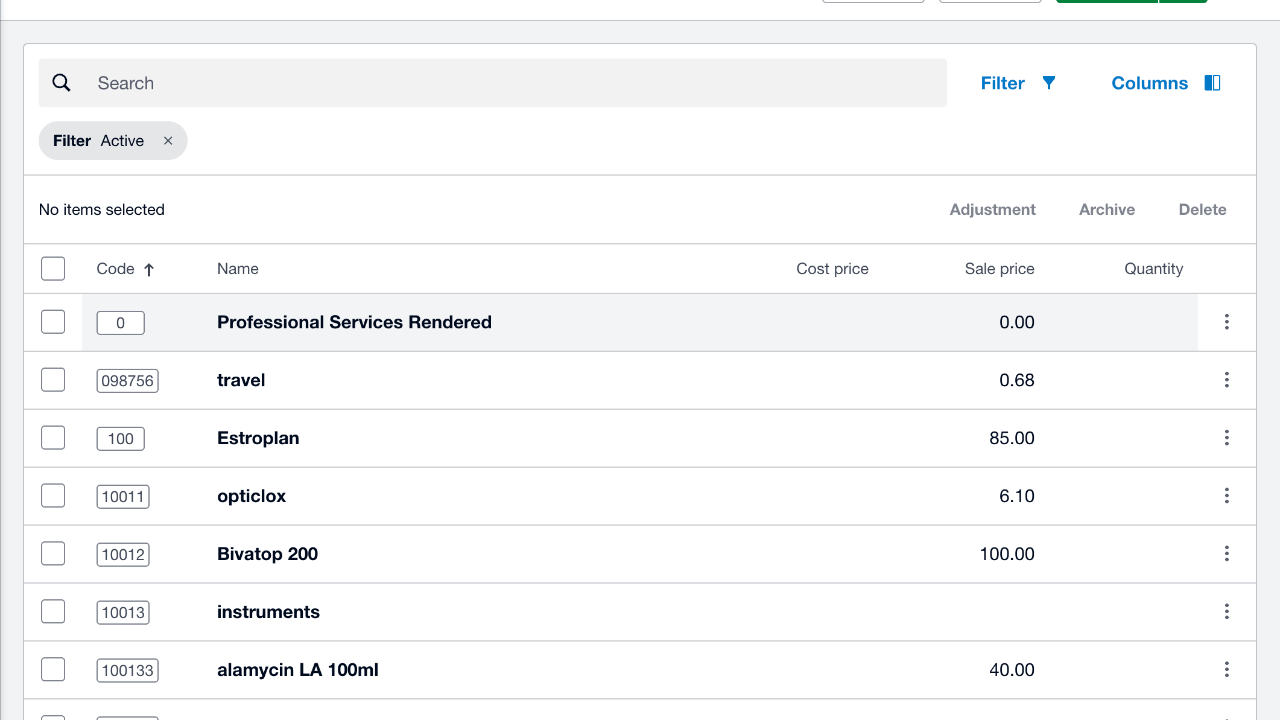Image resolution: width=1280 pixels, height=720 pixels.
Task: Open more options for Bivatop 200
Action: (1227, 554)
